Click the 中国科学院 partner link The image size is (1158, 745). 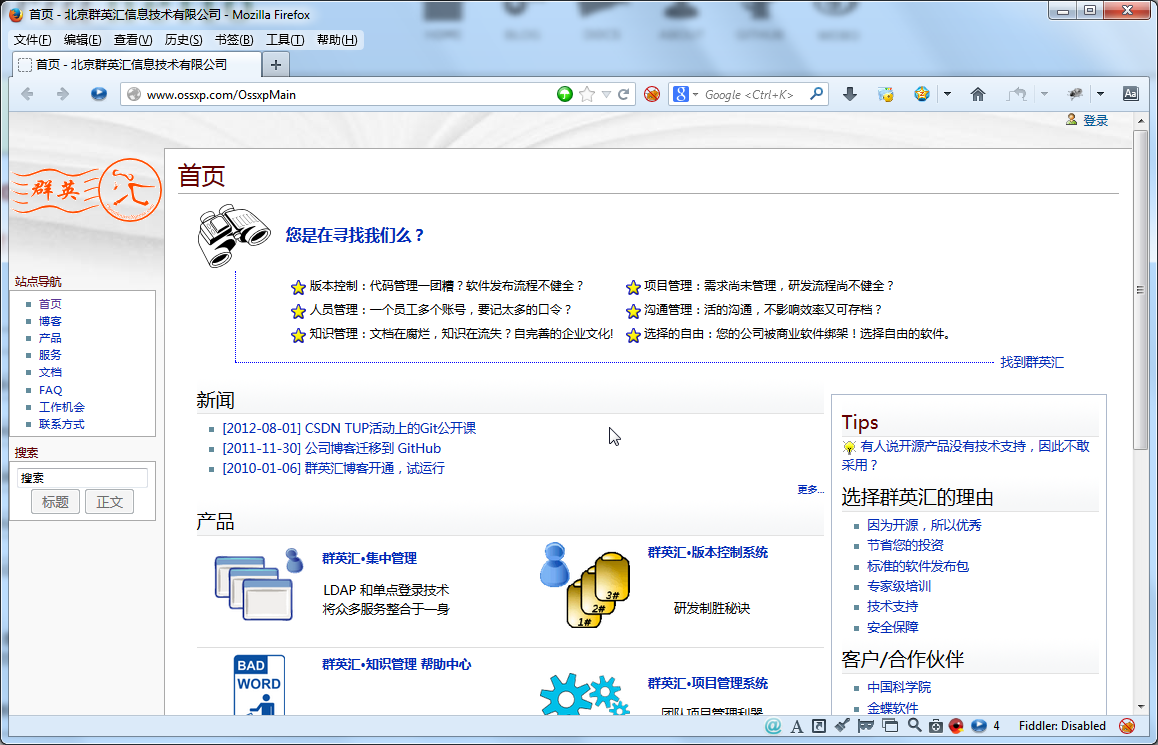(899, 687)
